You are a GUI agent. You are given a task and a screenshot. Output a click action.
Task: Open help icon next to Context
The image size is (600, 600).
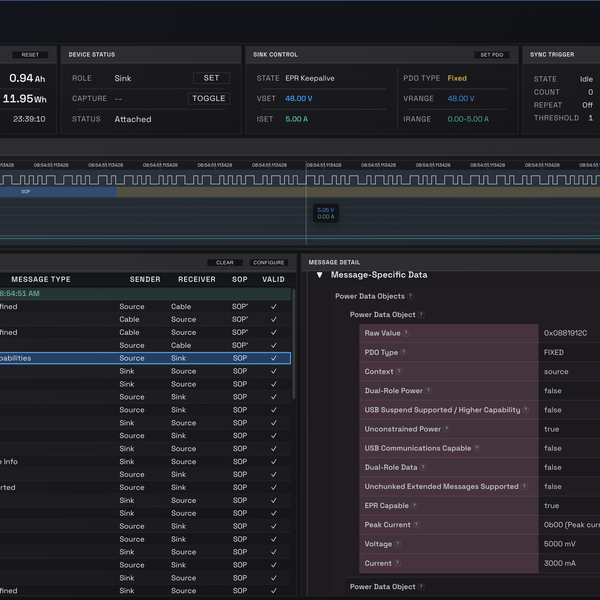tap(399, 371)
